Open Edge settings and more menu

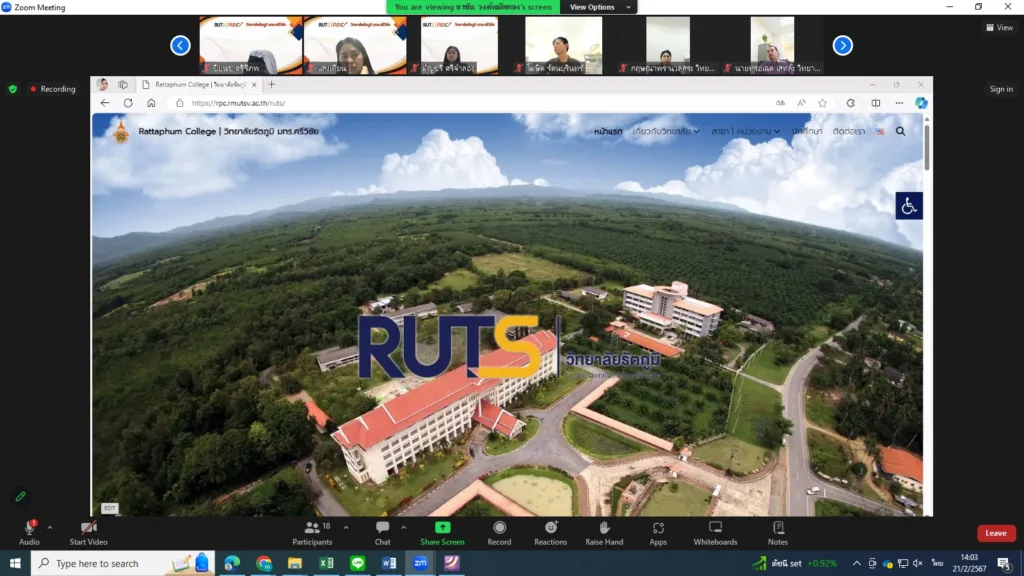click(899, 103)
